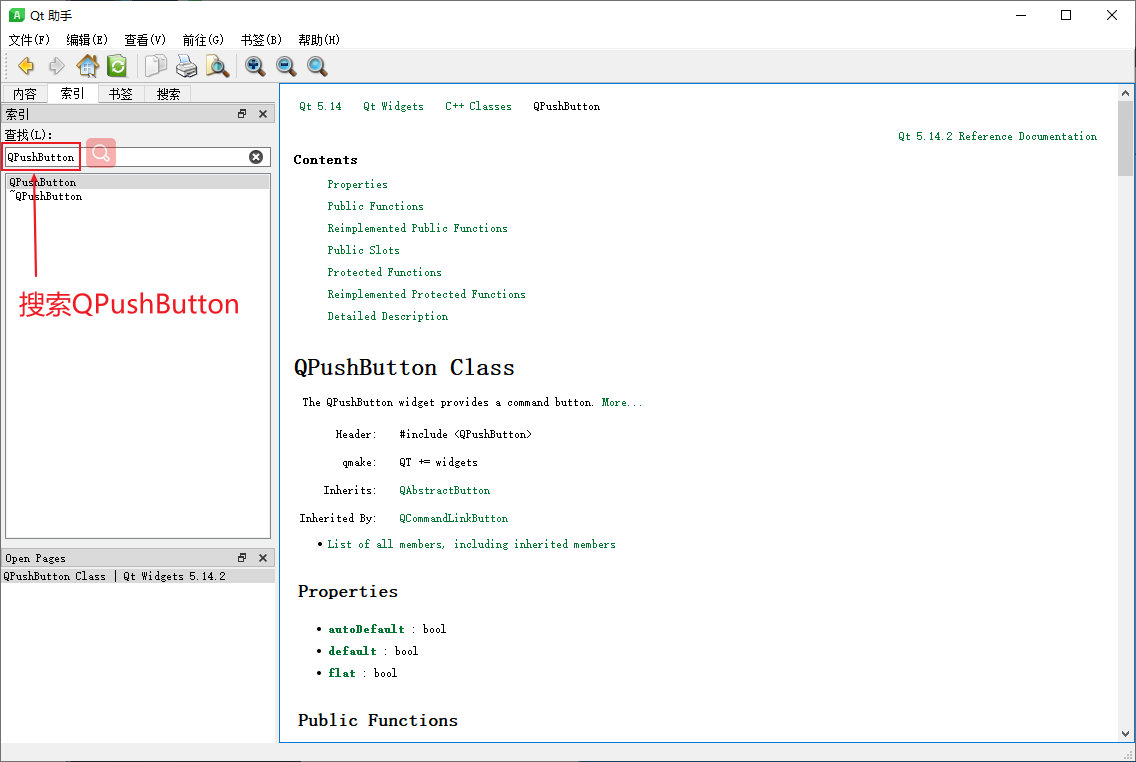Screen dimensions: 1136x762
Task: Click the scrollbar down arrow
Action: pyautogui.click(x=1125, y=734)
